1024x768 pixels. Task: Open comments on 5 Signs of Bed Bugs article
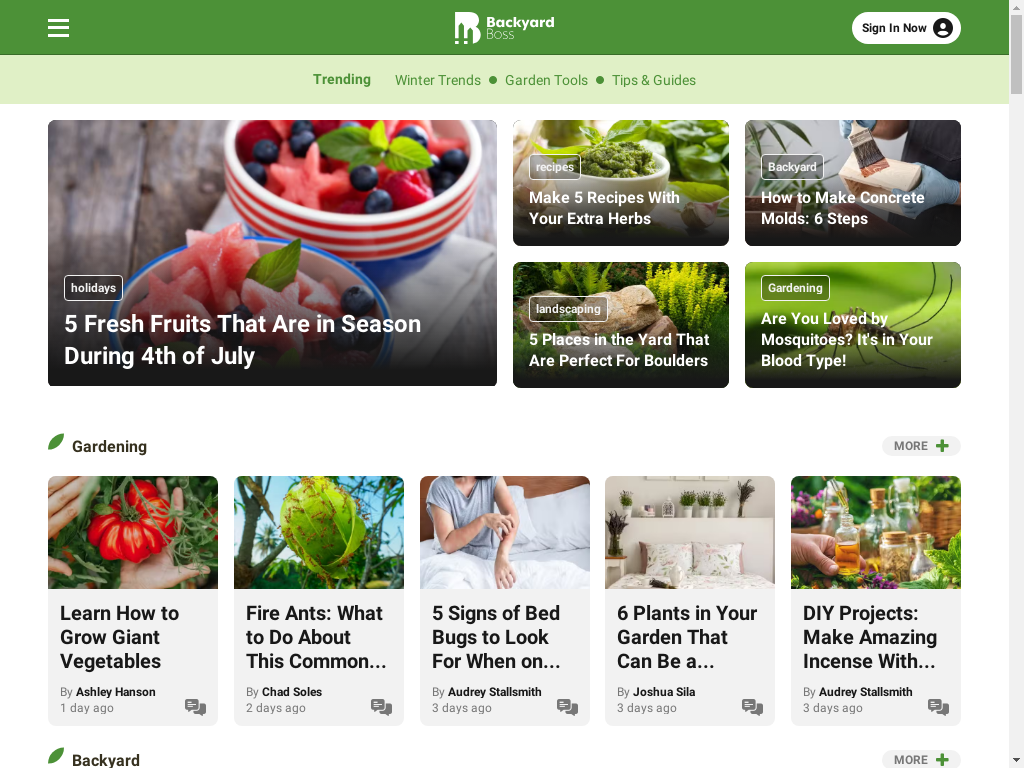568,707
